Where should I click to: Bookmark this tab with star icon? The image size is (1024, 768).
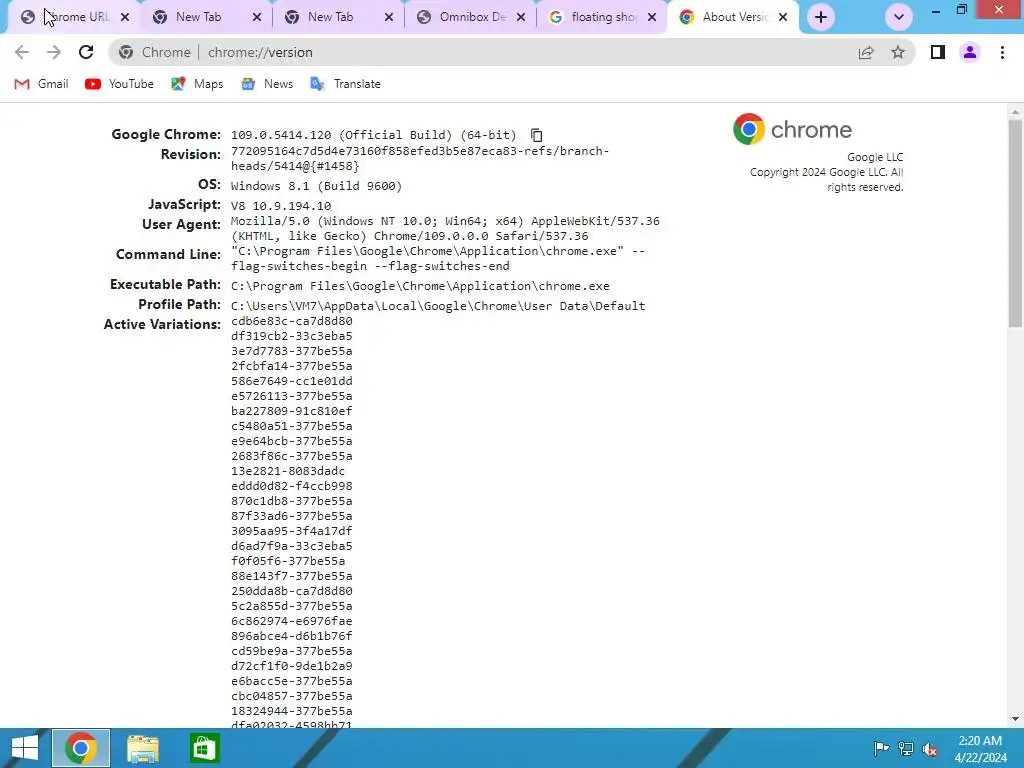point(898,52)
